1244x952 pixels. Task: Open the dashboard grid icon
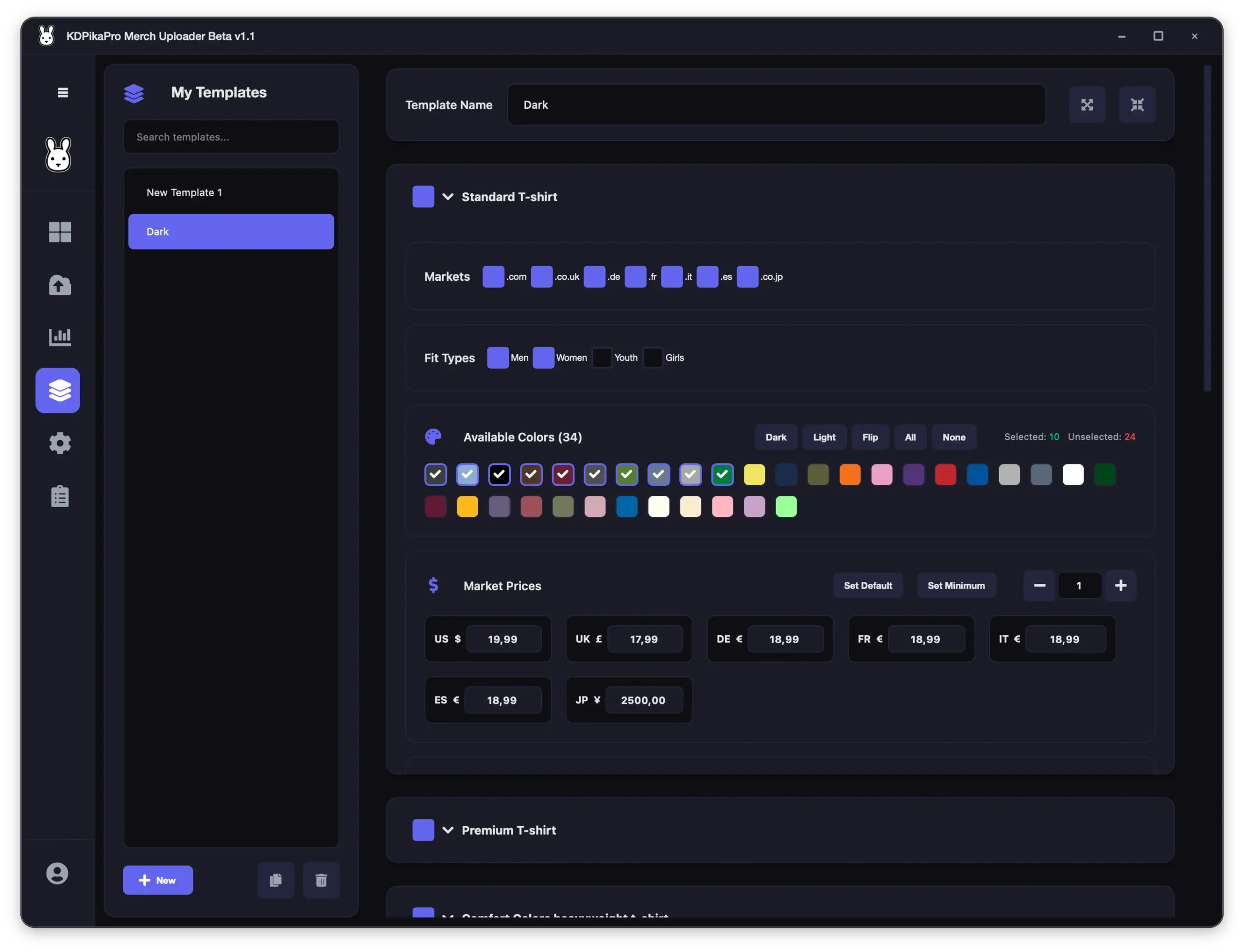click(60, 232)
